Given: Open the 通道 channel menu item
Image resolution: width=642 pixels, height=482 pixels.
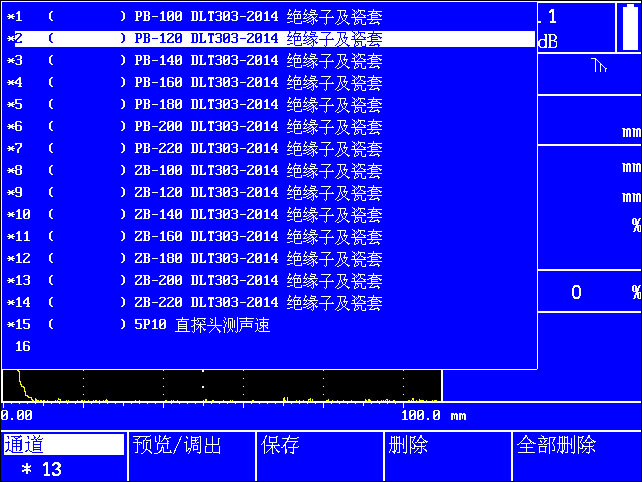Looking at the screenshot, I should click(x=64, y=445).
